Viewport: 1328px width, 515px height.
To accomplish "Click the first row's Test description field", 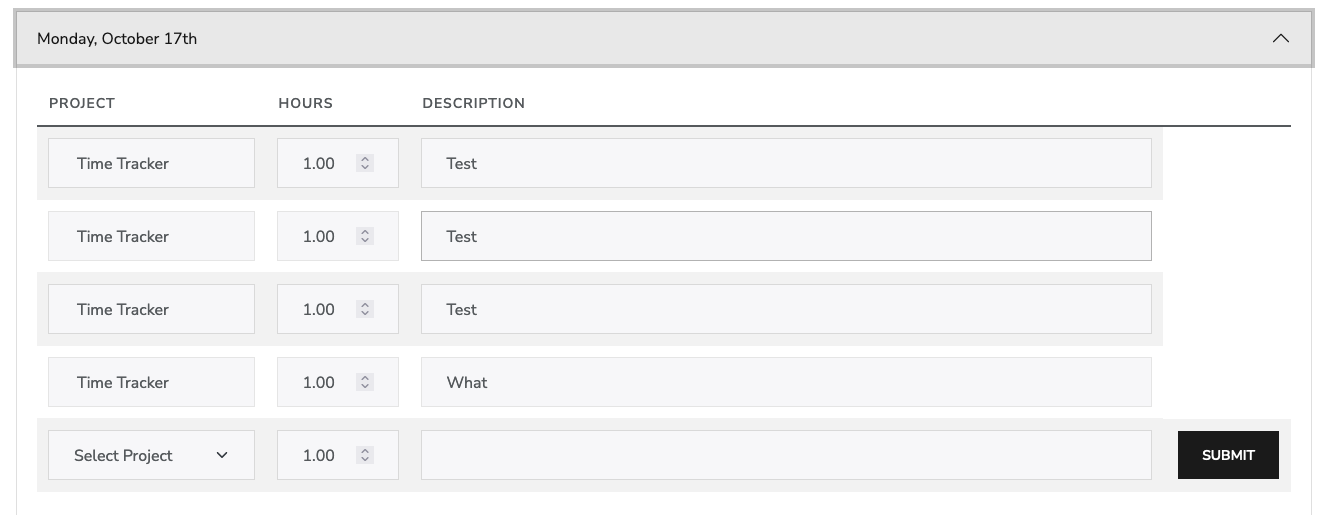I will (x=786, y=163).
